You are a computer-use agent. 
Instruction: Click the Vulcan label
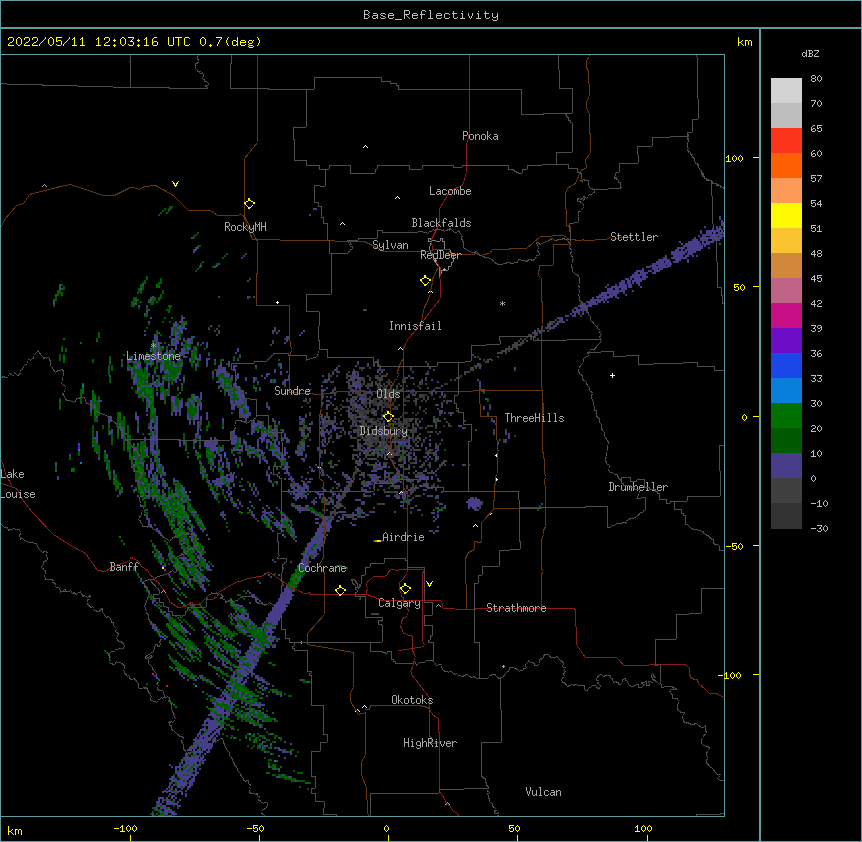(x=543, y=792)
